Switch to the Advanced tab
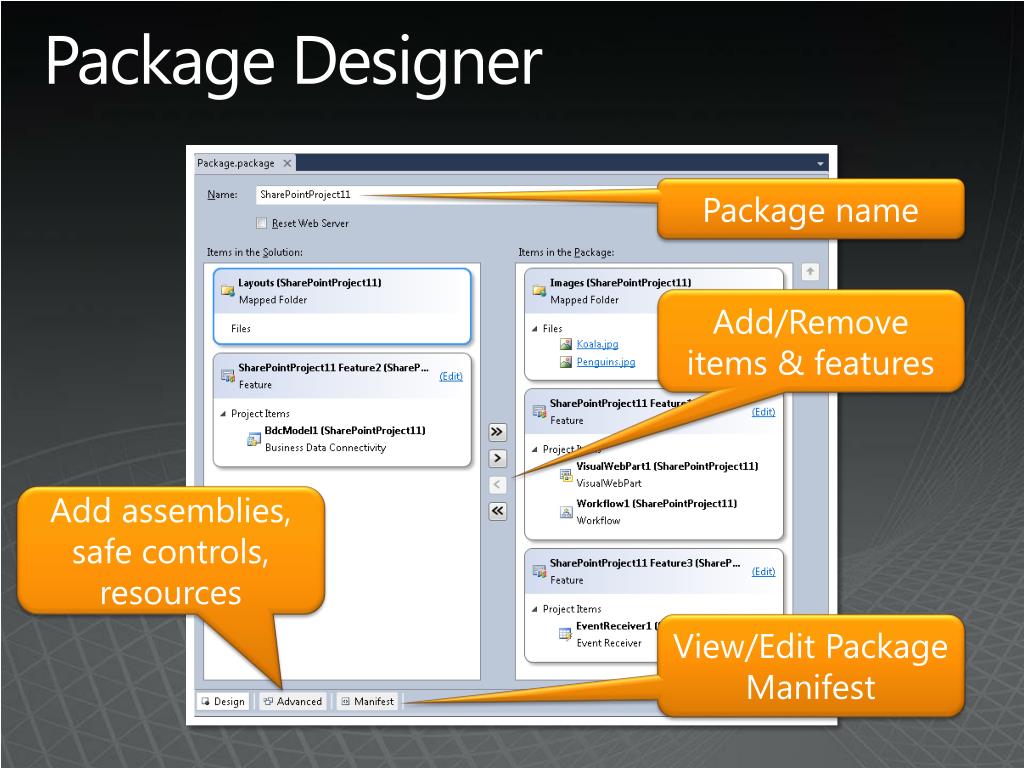The height and width of the screenshot is (768, 1024). click(293, 701)
